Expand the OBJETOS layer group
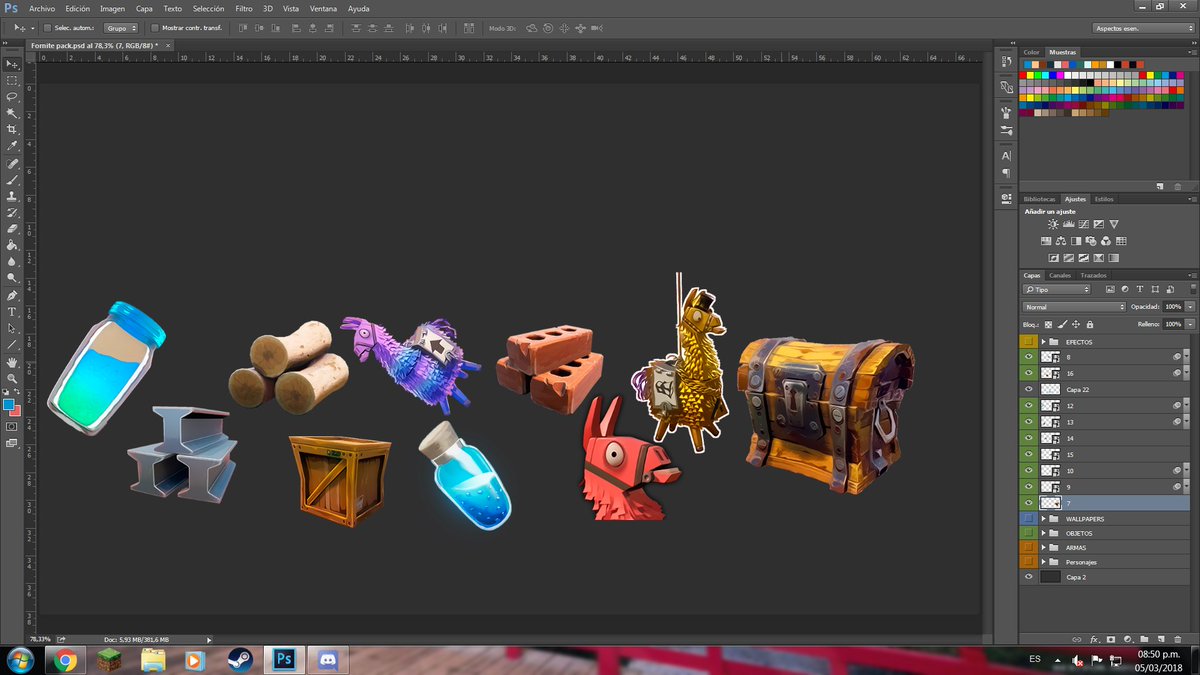This screenshot has height=675, width=1200. click(x=1043, y=533)
